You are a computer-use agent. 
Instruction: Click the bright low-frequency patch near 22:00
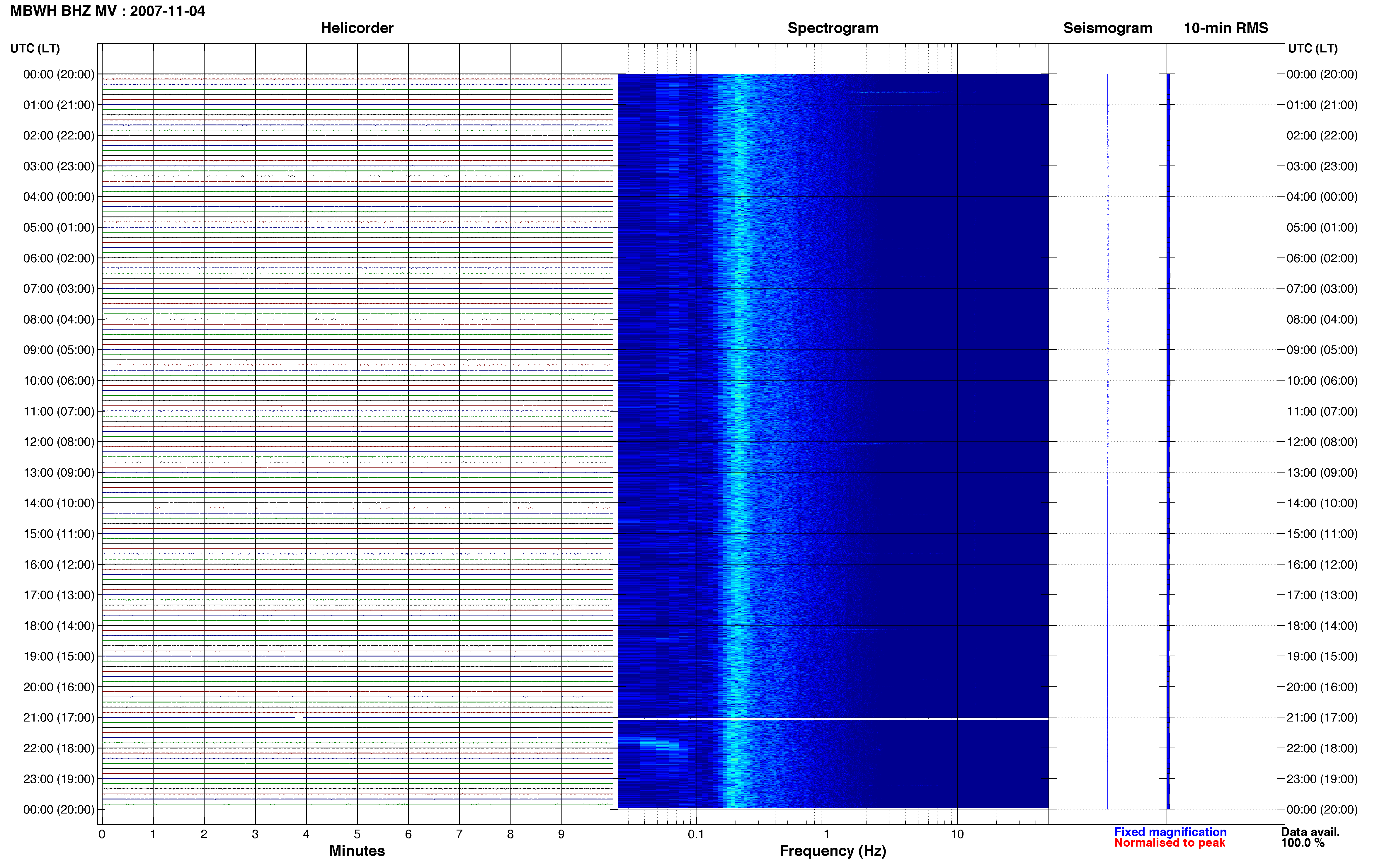659,745
